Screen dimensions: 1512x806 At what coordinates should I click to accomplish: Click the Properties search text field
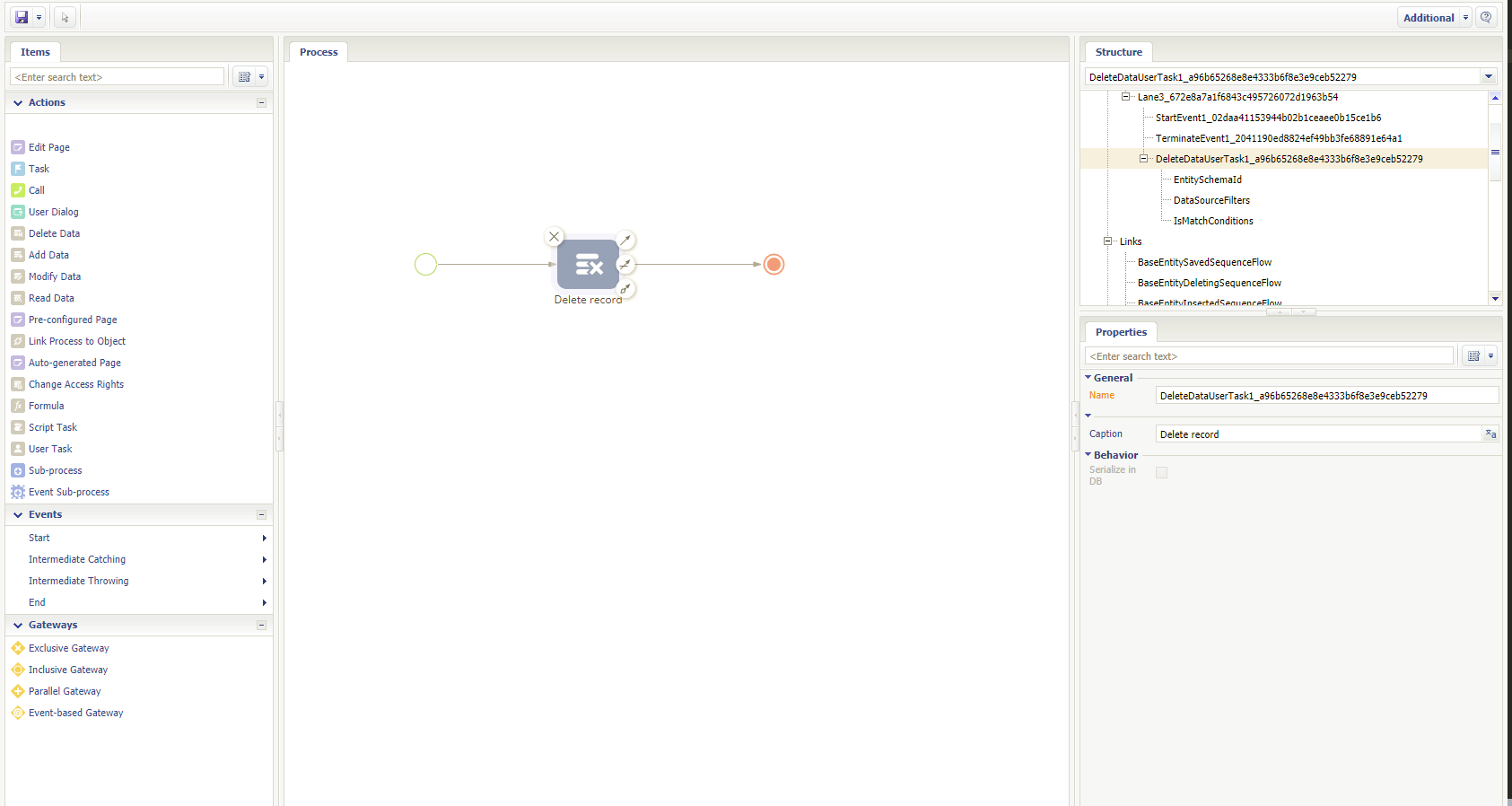[x=1269, y=356]
